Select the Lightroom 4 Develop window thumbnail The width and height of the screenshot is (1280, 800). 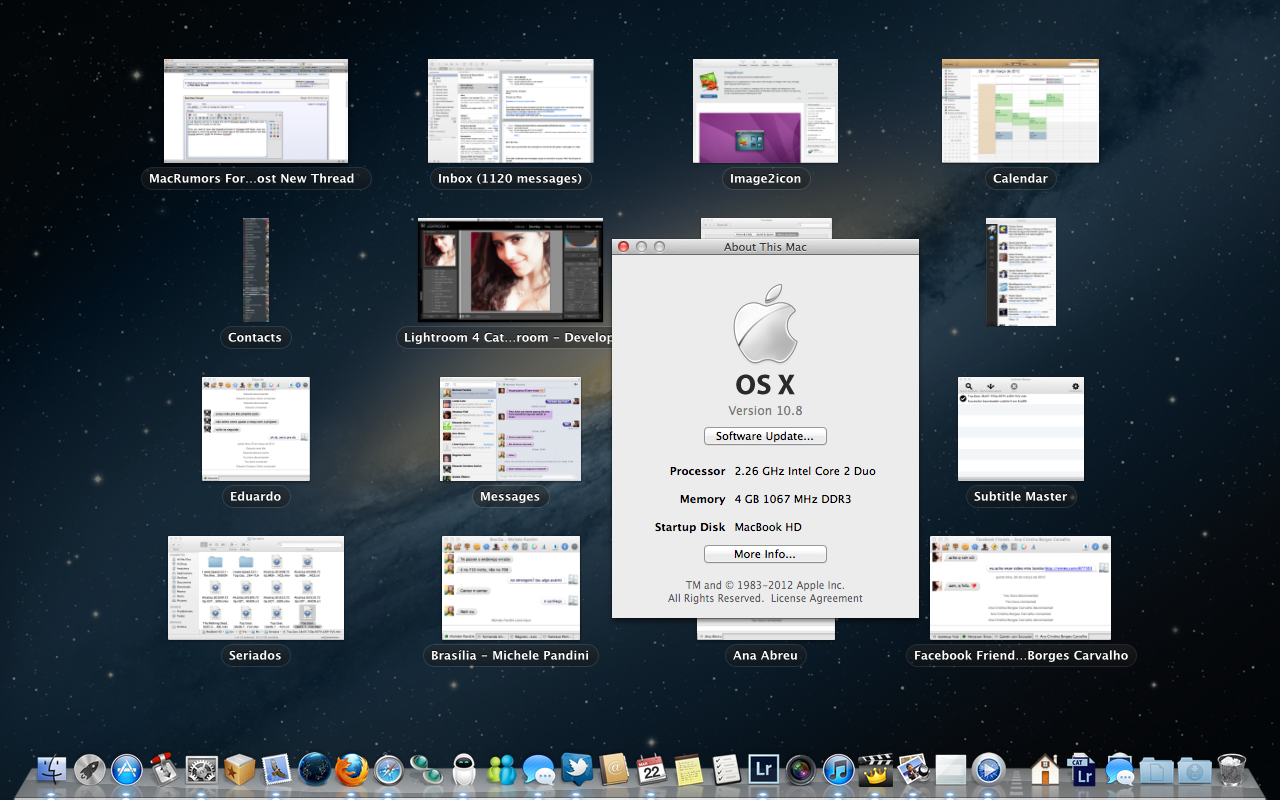pyautogui.click(x=511, y=270)
